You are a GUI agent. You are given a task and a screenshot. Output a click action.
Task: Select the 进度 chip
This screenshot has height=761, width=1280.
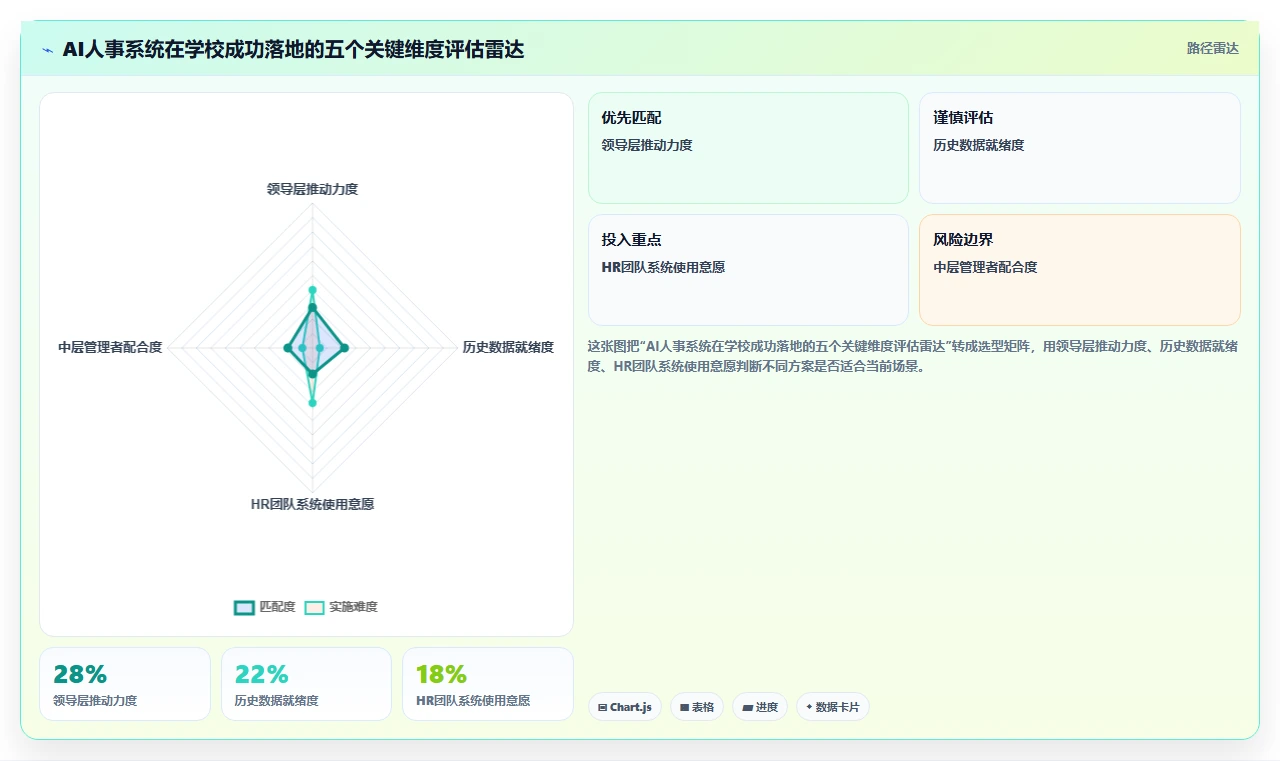coord(760,707)
